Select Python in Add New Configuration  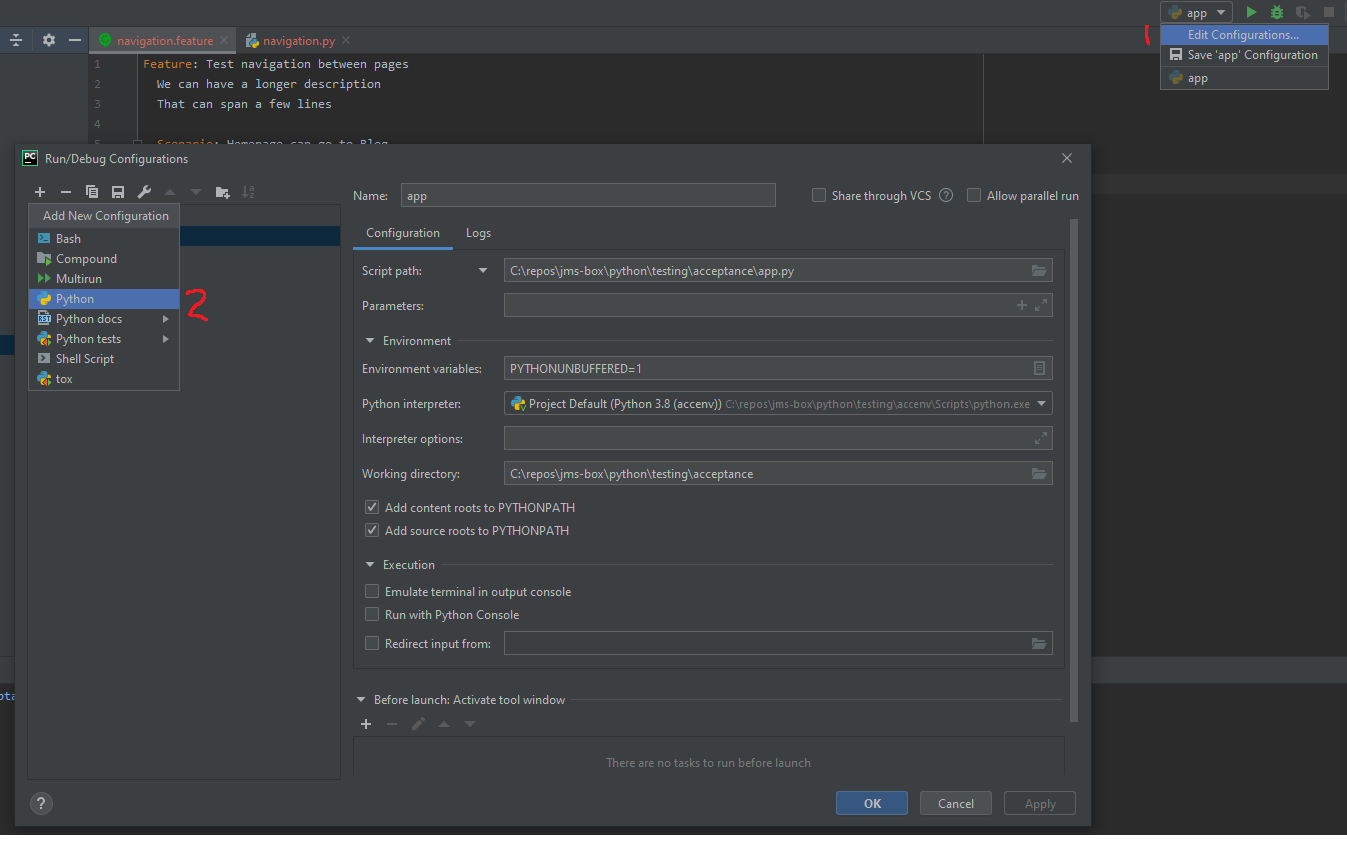point(104,299)
